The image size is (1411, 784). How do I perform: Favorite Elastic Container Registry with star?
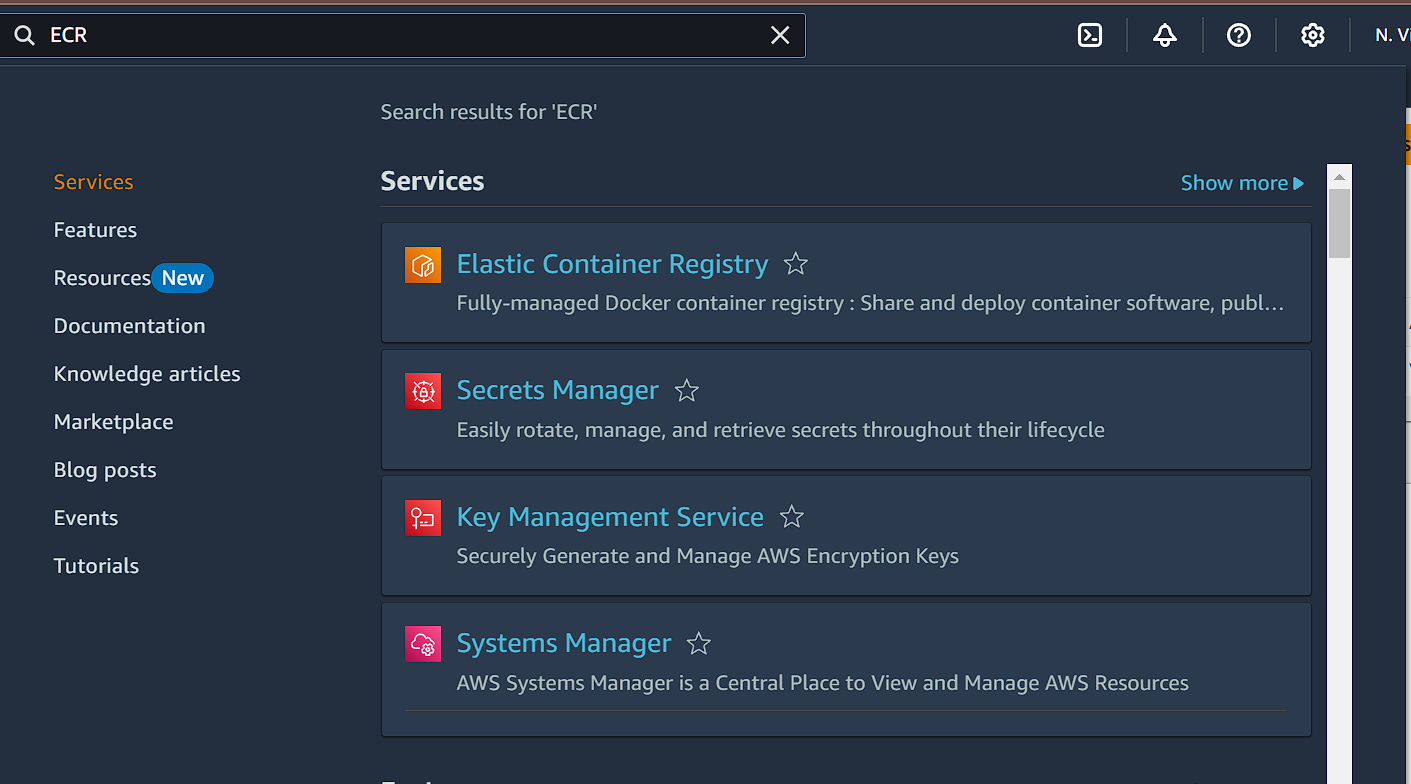tap(796, 264)
